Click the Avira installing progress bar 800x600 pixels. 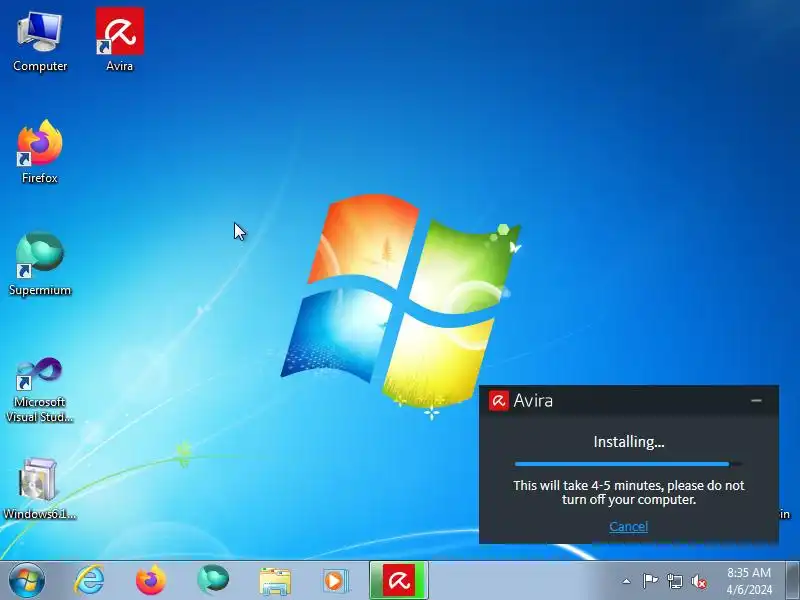(629, 464)
